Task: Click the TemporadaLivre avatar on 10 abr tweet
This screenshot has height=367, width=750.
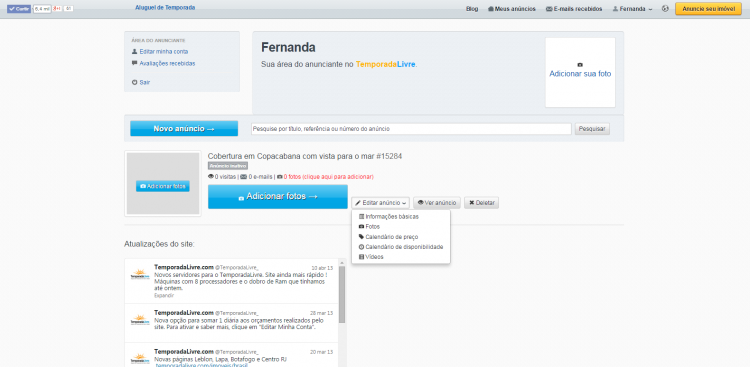Action: pos(141,275)
